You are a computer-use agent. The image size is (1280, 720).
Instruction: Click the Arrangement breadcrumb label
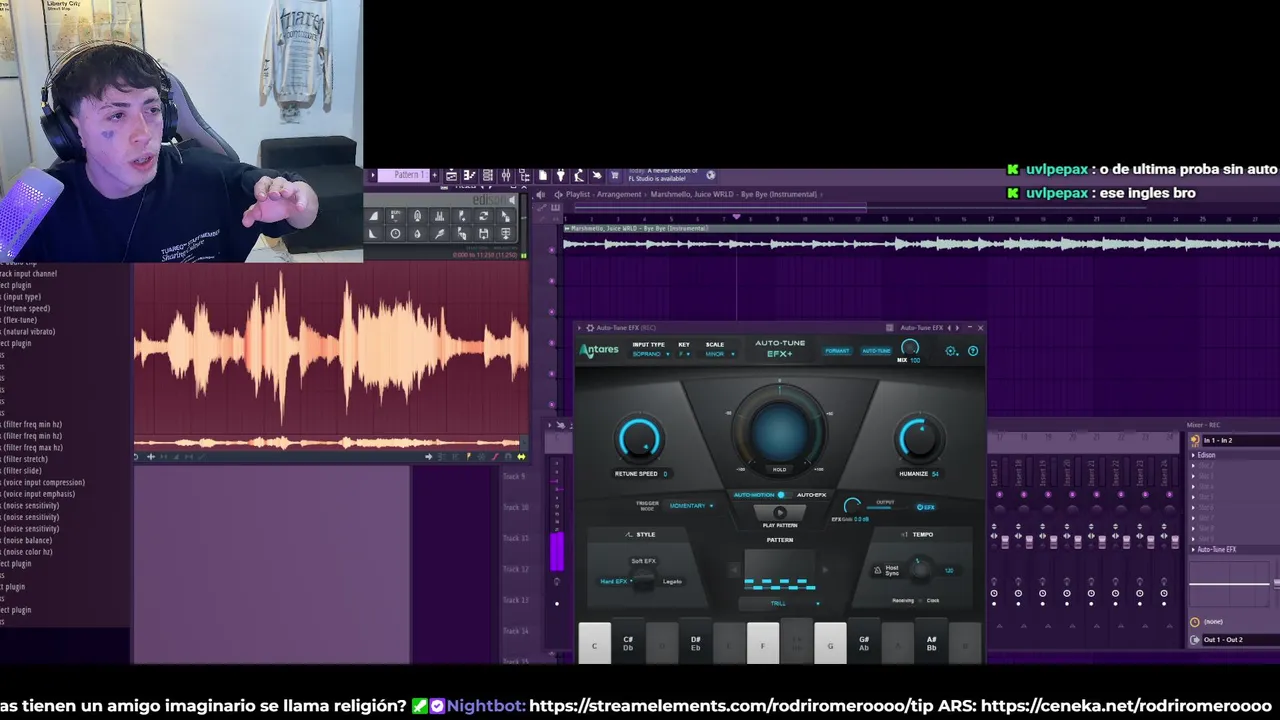pyautogui.click(x=618, y=194)
